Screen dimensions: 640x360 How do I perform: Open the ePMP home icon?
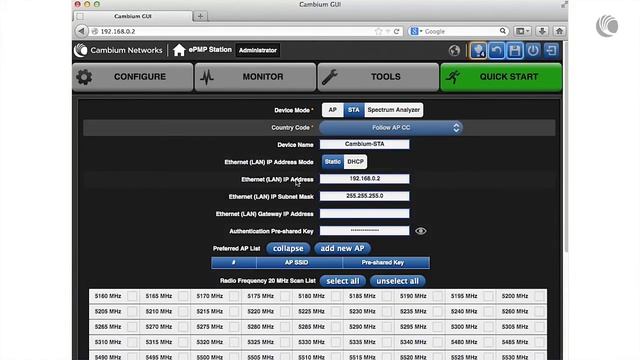click(x=179, y=50)
